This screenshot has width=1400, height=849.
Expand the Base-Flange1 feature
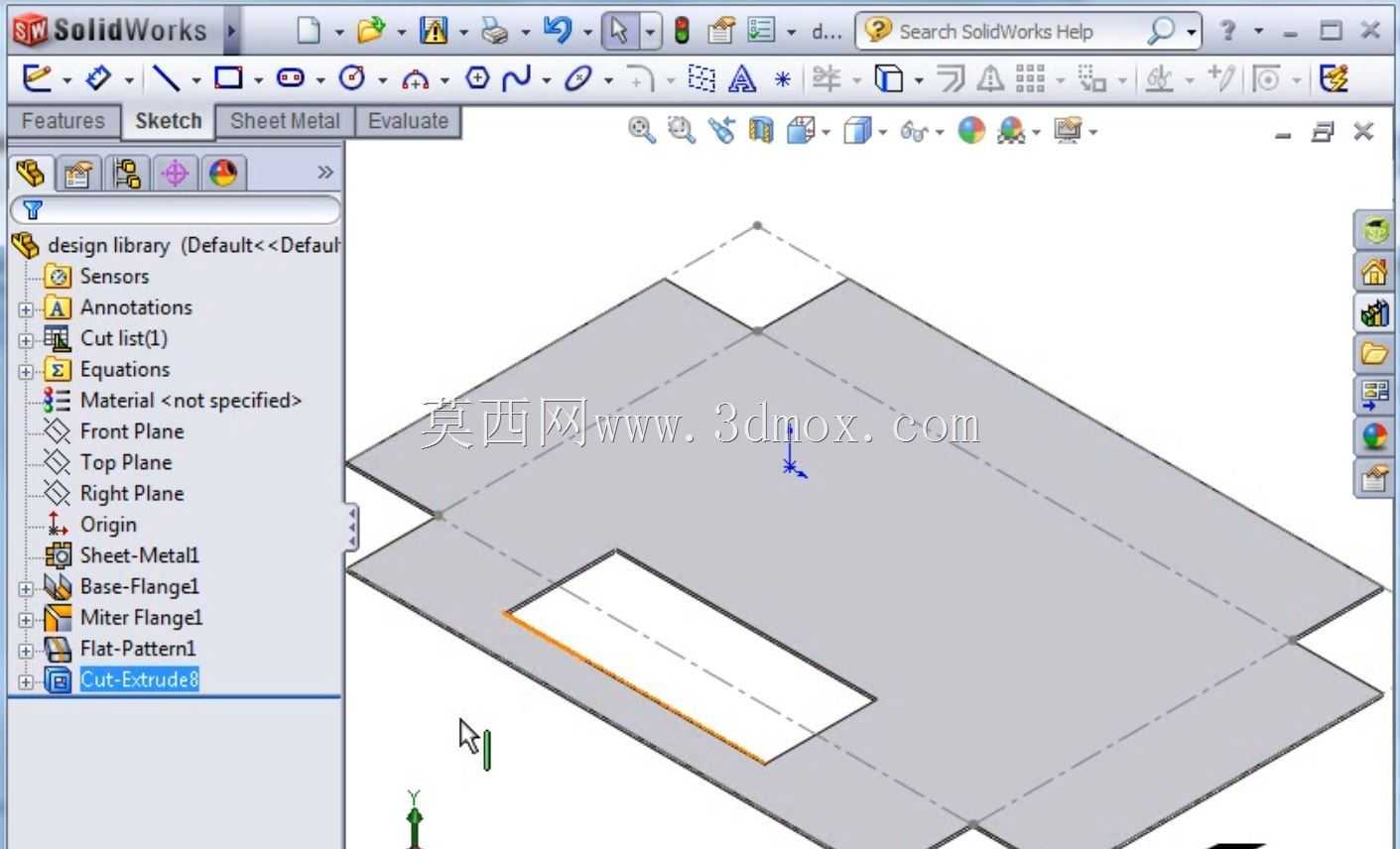click(x=26, y=589)
